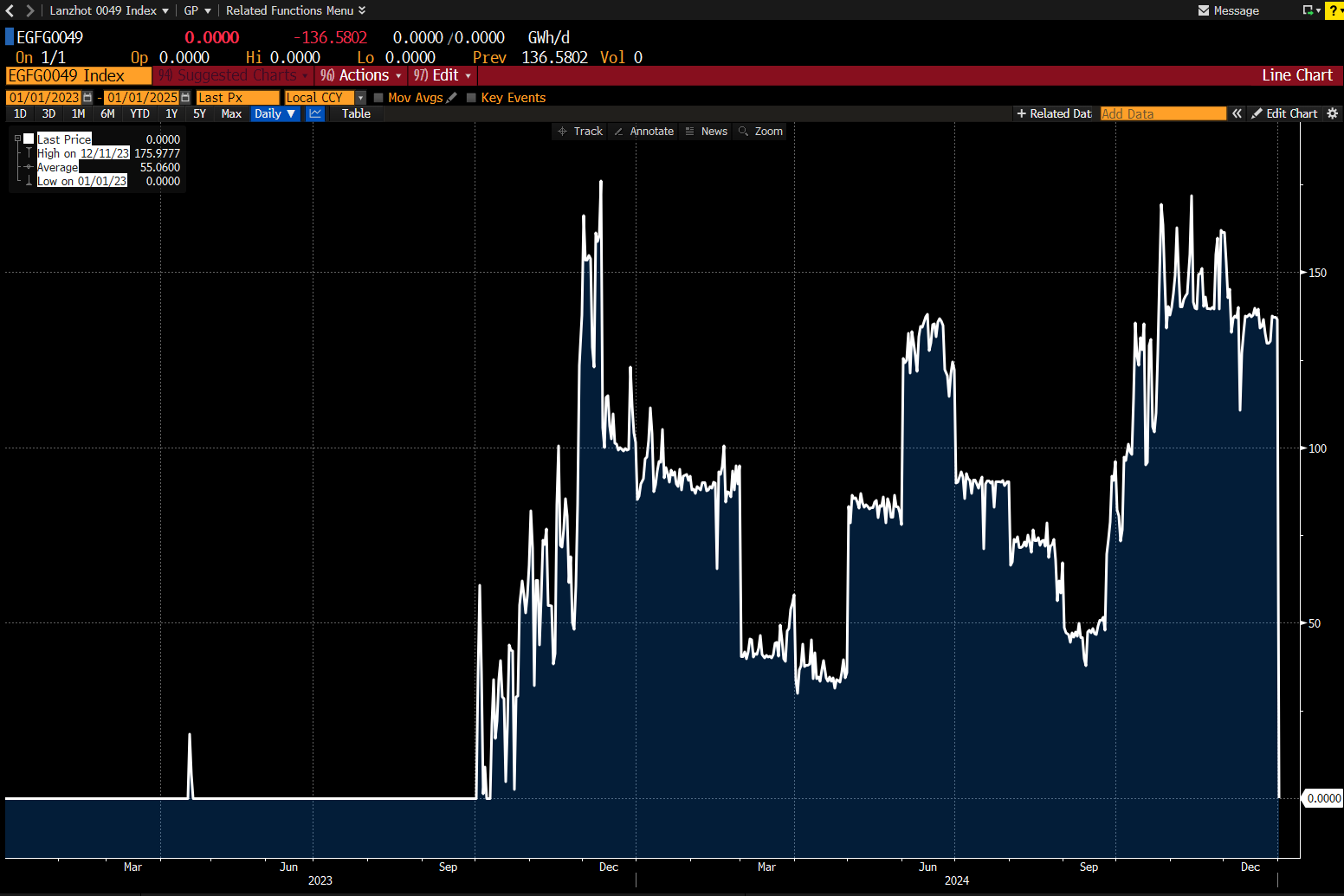The width and height of the screenshot is (1344, 896).
Task: Click the white Last Price color swatch
Action: click(x=29, y=139)
